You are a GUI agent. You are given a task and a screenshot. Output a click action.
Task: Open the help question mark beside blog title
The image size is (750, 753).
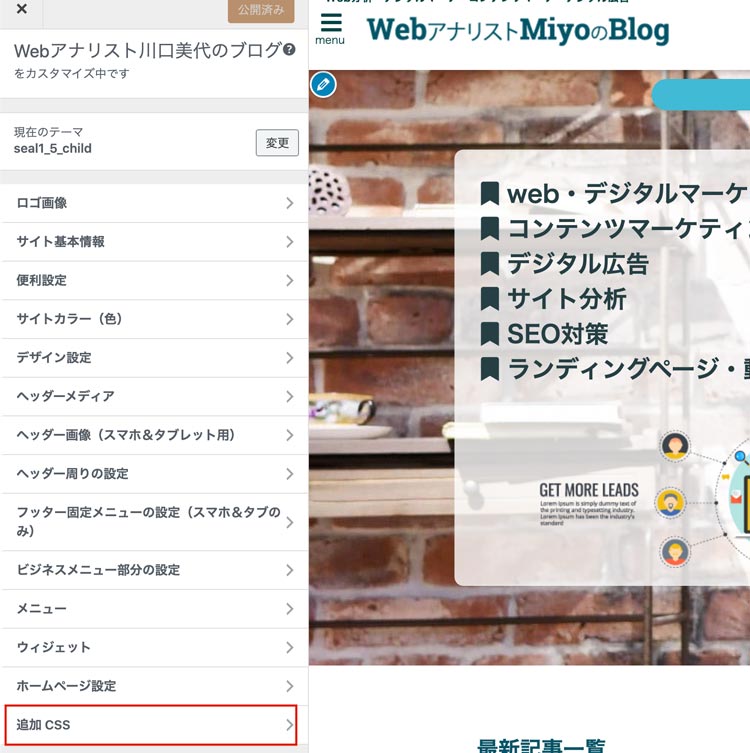[x=289, y=49]
